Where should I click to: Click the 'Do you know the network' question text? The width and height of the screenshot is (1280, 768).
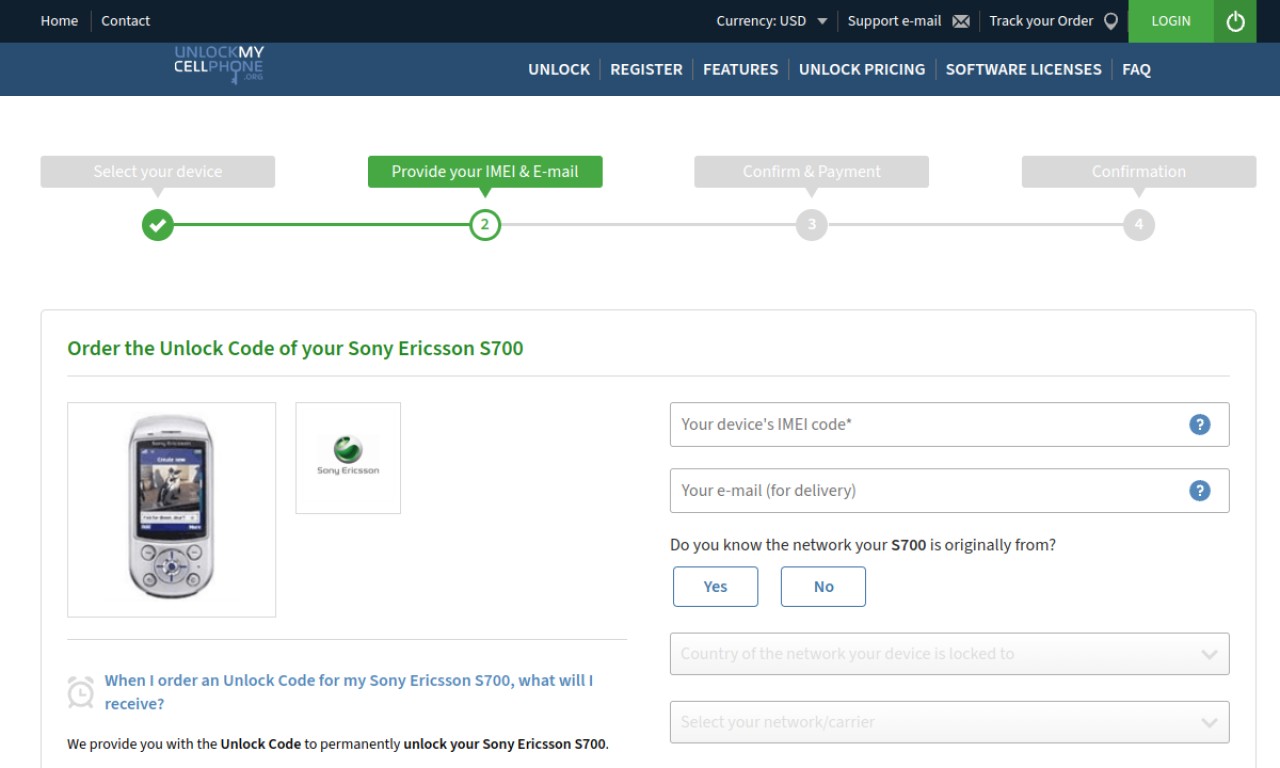pyautogui.click(x=863, y=545)
